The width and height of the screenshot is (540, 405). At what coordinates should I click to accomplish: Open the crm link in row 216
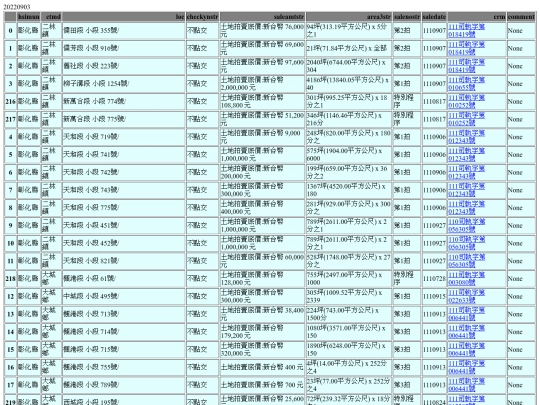pyautogui.click(x=466, y=101)
